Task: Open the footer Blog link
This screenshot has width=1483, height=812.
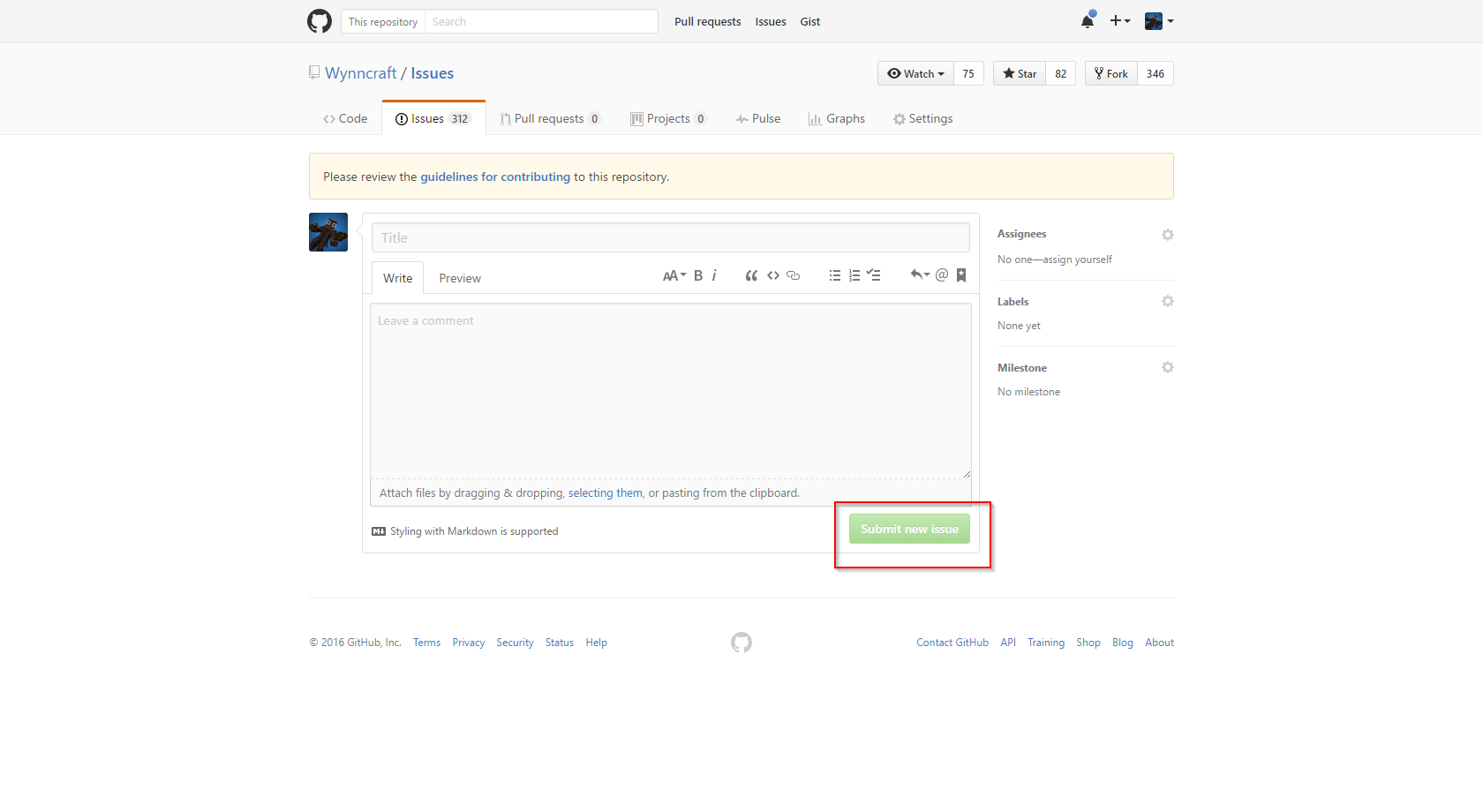Action: 1123,643
